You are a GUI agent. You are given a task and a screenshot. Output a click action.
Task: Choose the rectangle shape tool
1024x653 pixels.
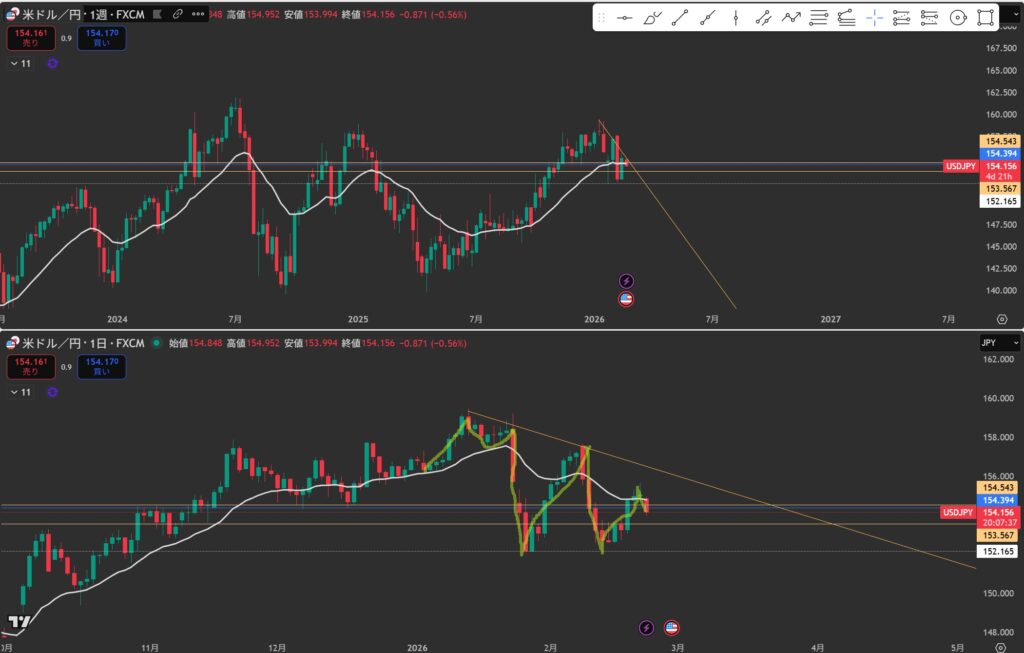pyautogui.click(x=985, y=17)
